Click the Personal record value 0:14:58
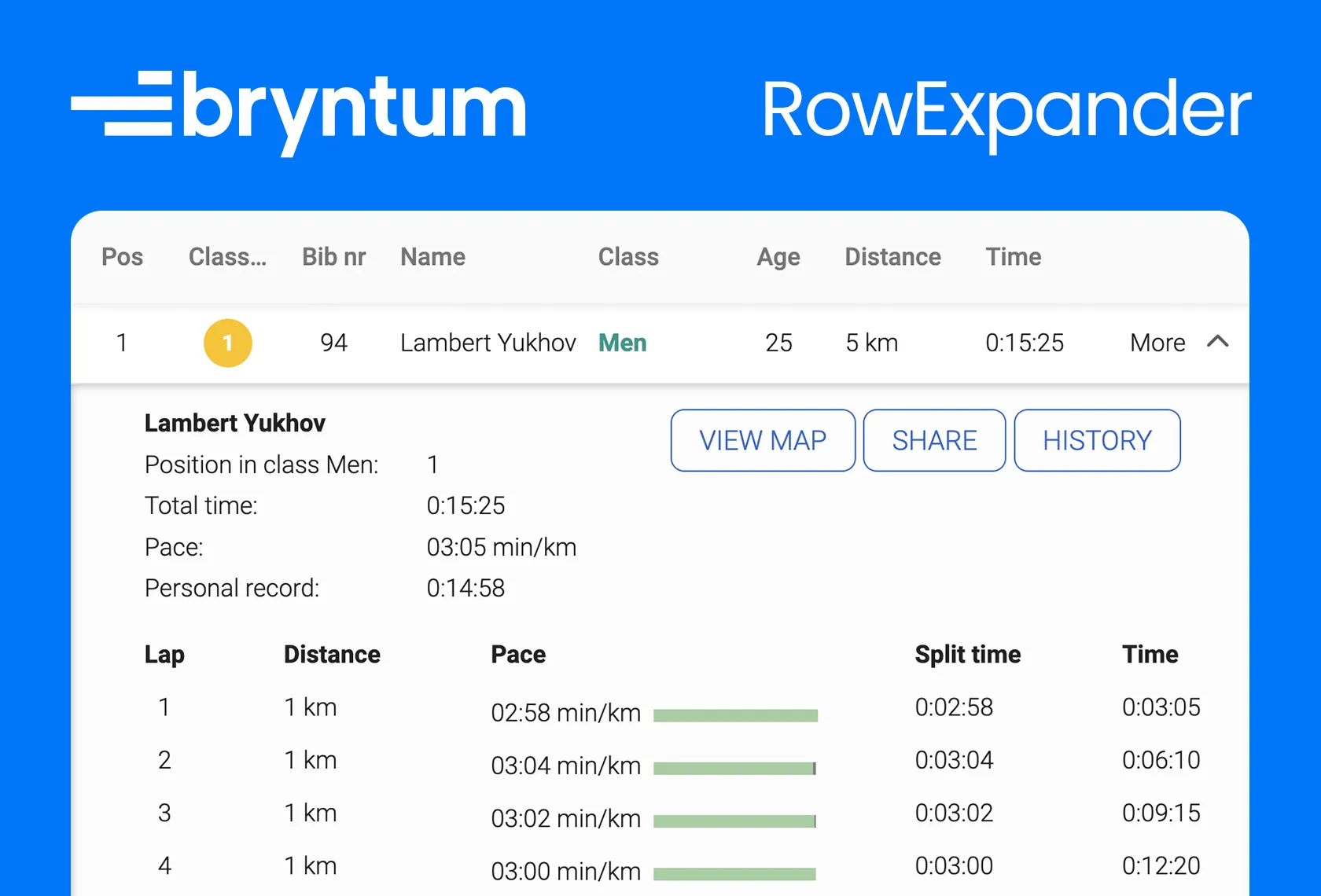The height and width of the screenshot is (896, 1321). pos(465,588)
